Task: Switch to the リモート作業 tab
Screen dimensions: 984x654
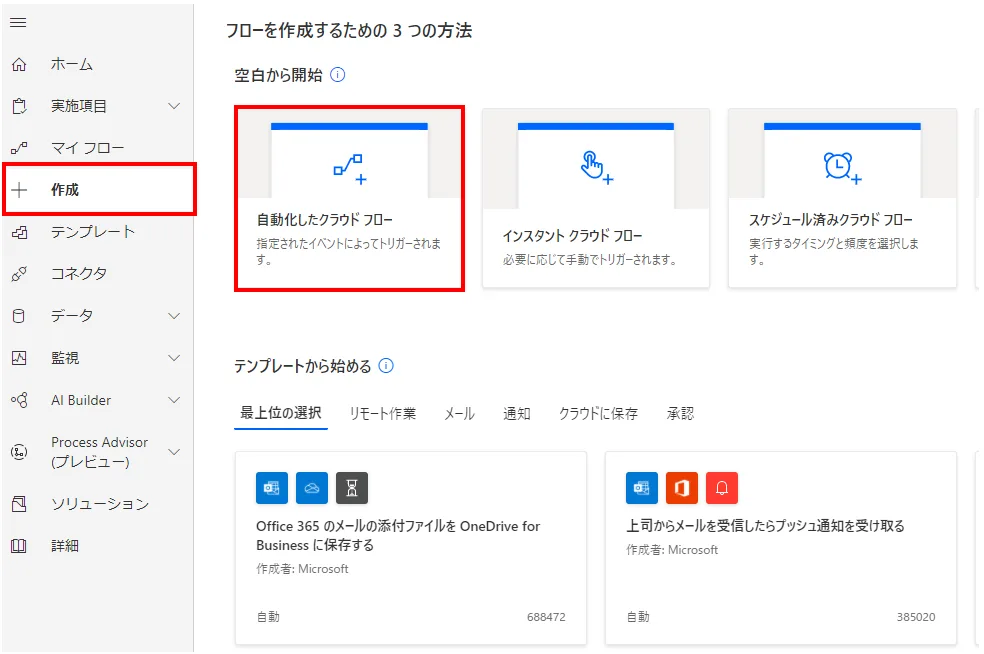Action: pyautogui.click(x=382, y=413)
